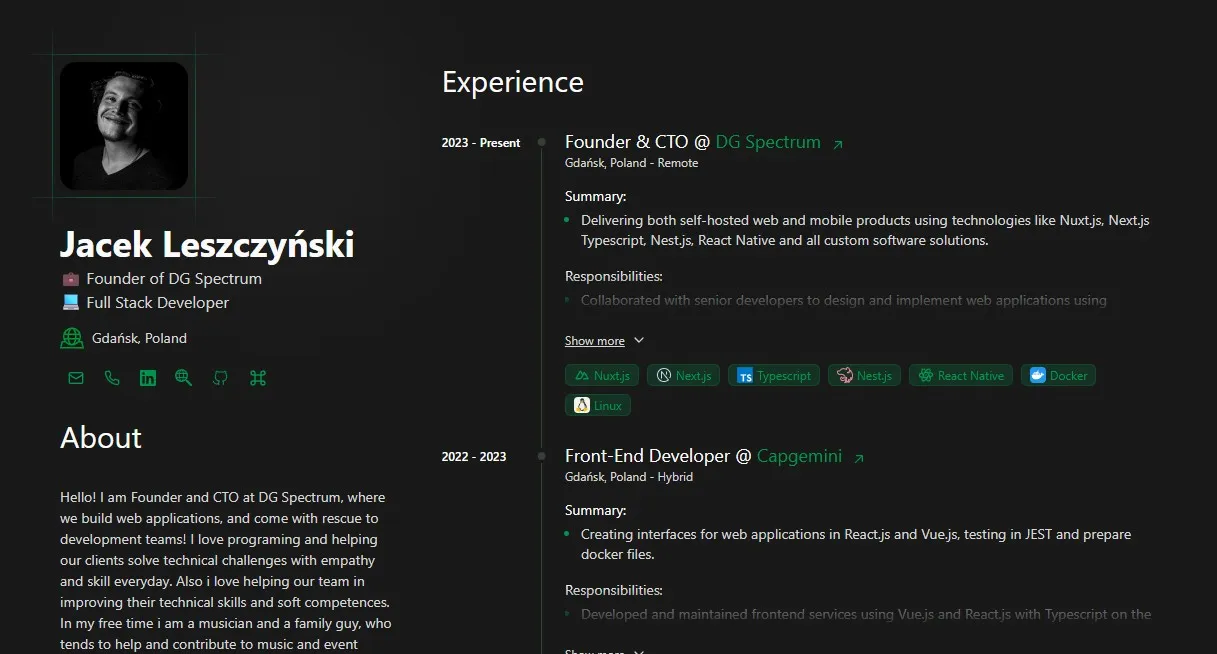The width and height of the screenshot is (1217, 654).
Task: Click the Next.js technology badge
Action: coord(683,375)
